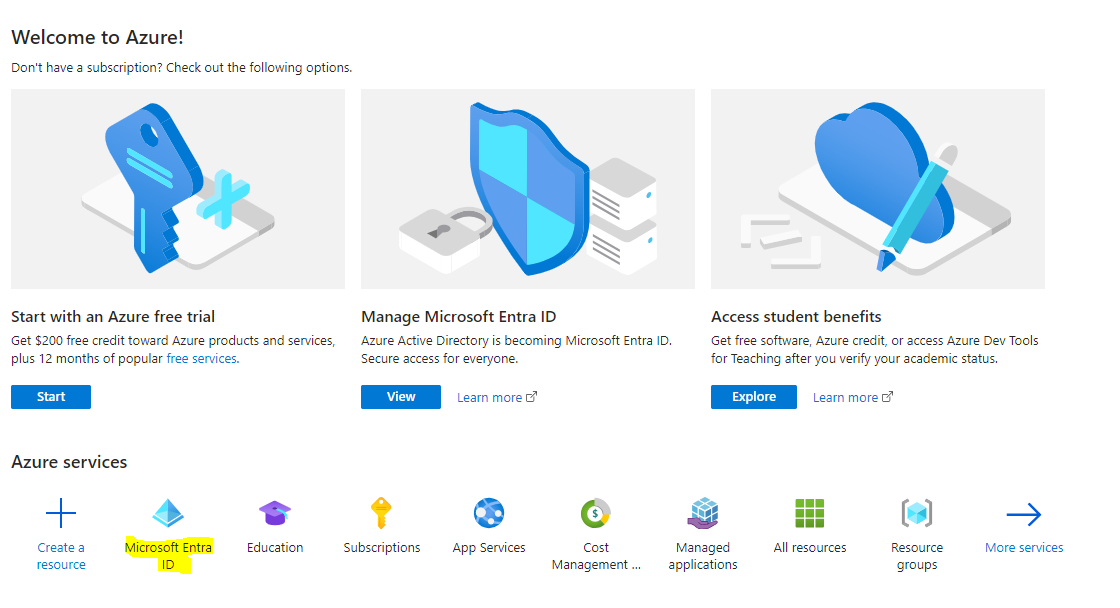Open Learn more link beside Explore button
The height and width of the screenshot is (608, 1120).
click(x=852, y=397)
